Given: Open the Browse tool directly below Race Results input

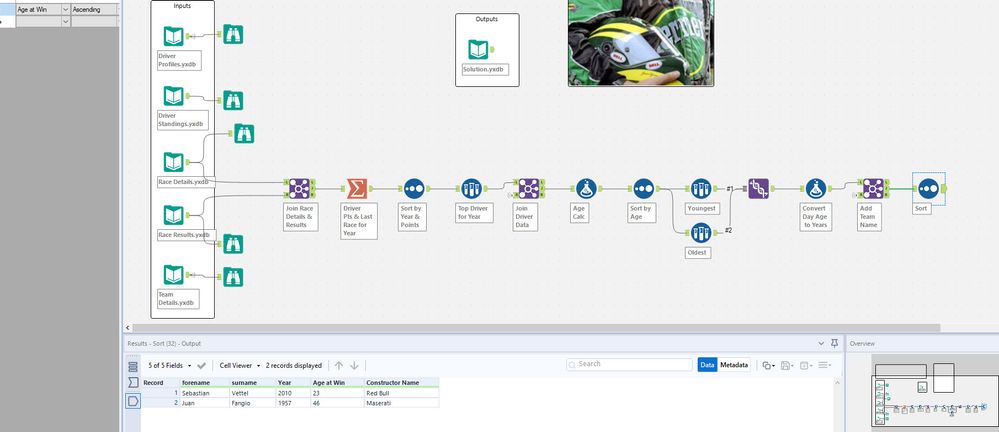Looking at the screenshot, I should click(233, 244).
